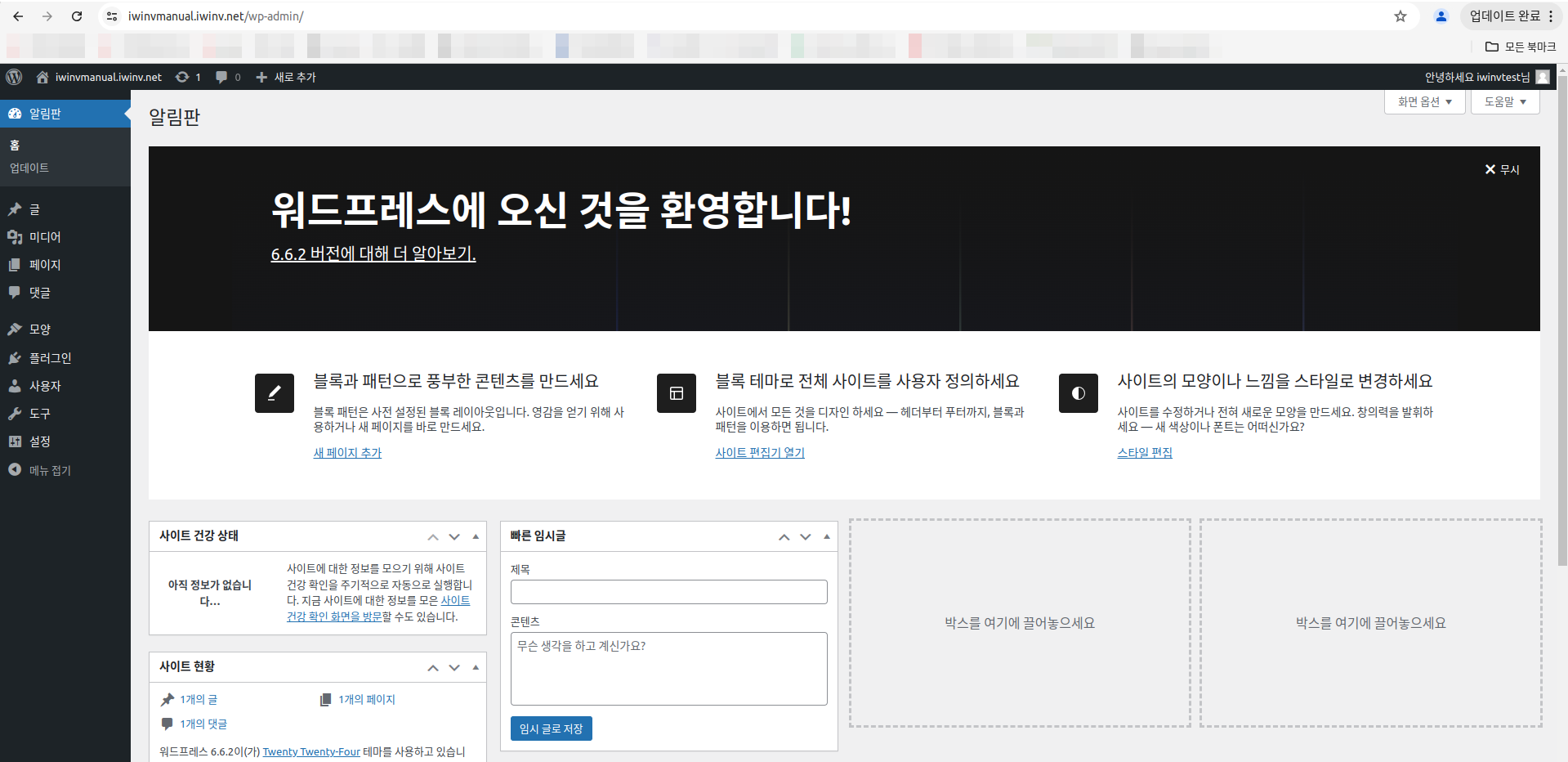Open comments bubble icon in admin bar
This screenshot has width=1568, height=762.
point(221,77)
